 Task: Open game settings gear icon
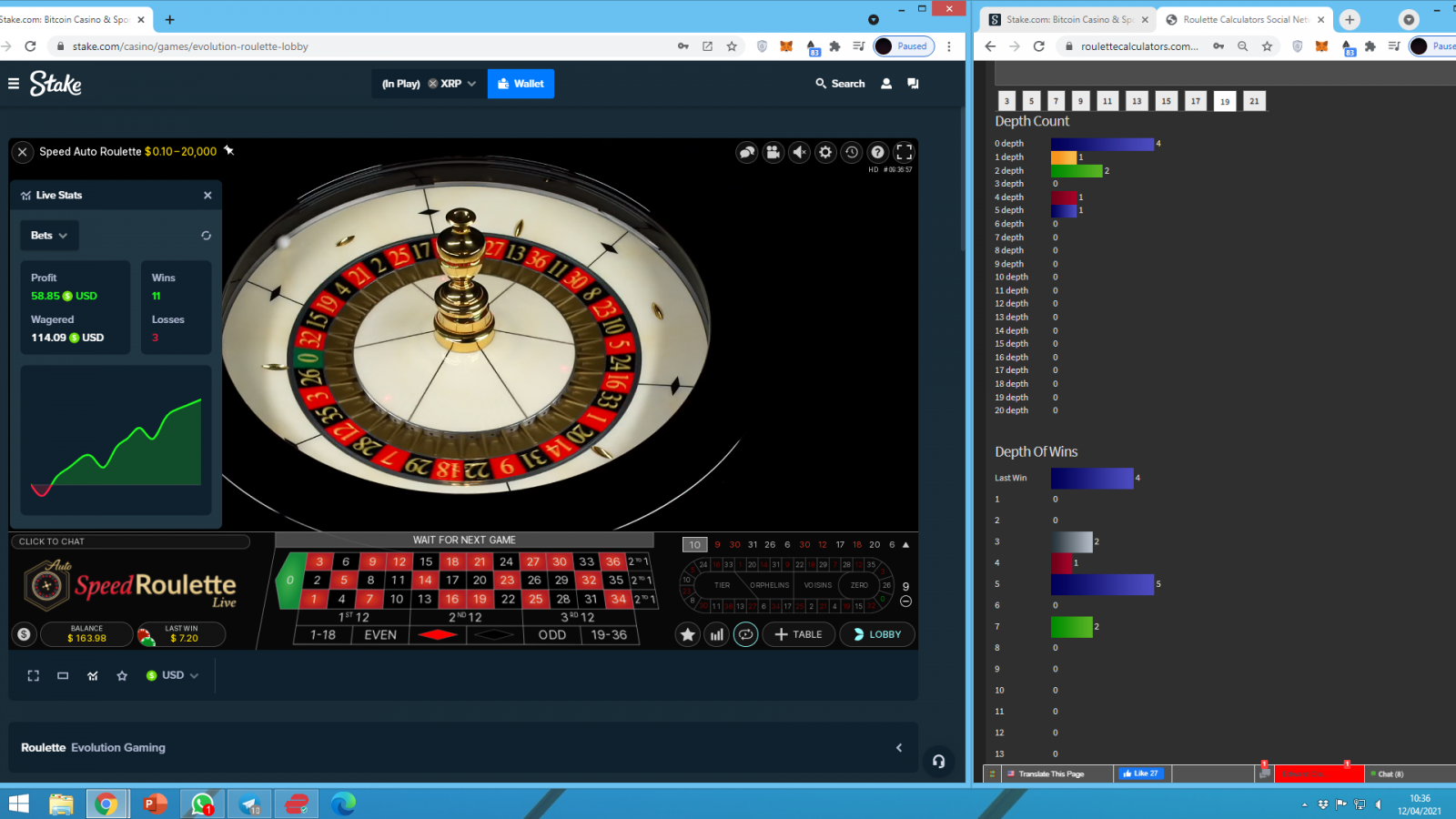click(x=825, y=152)
